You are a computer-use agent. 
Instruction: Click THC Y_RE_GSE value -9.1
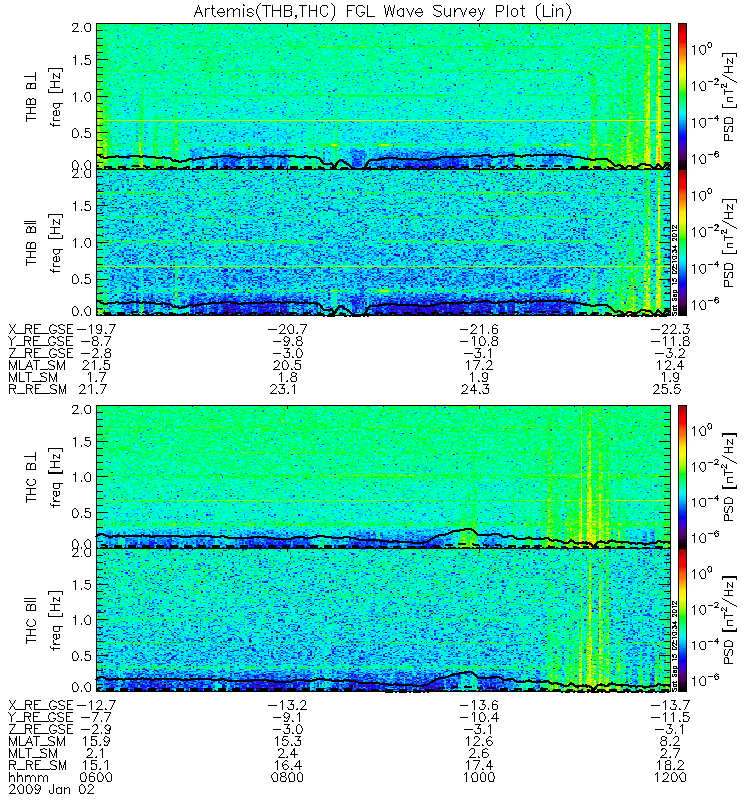(287, 717)
